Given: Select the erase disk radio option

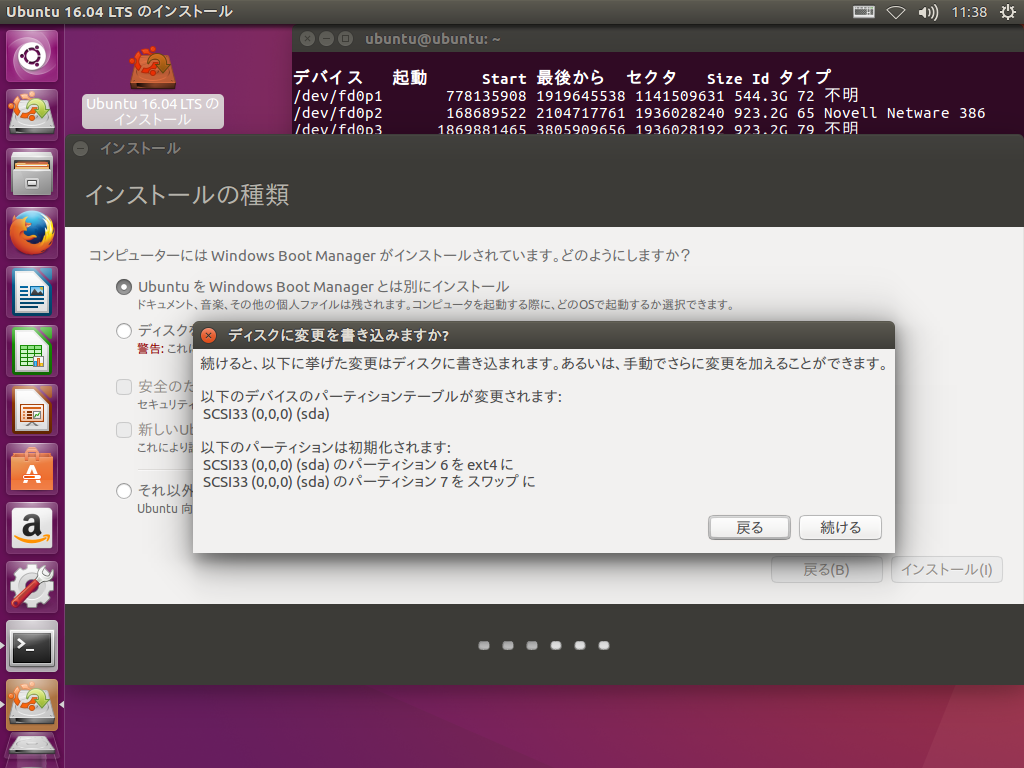Looking at the screenshot, I should point(123,331).
